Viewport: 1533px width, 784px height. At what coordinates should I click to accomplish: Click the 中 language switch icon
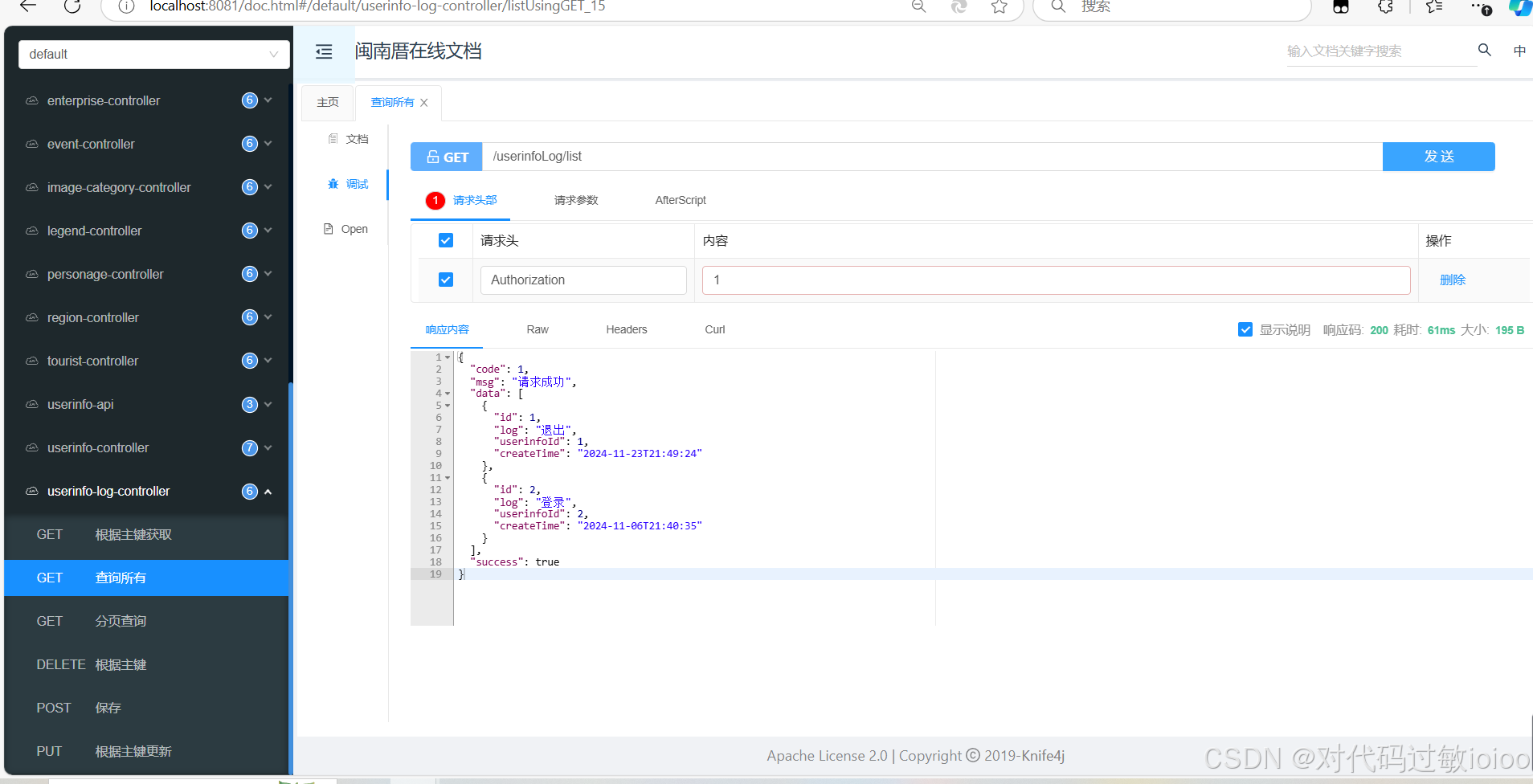pos(1519,50)
